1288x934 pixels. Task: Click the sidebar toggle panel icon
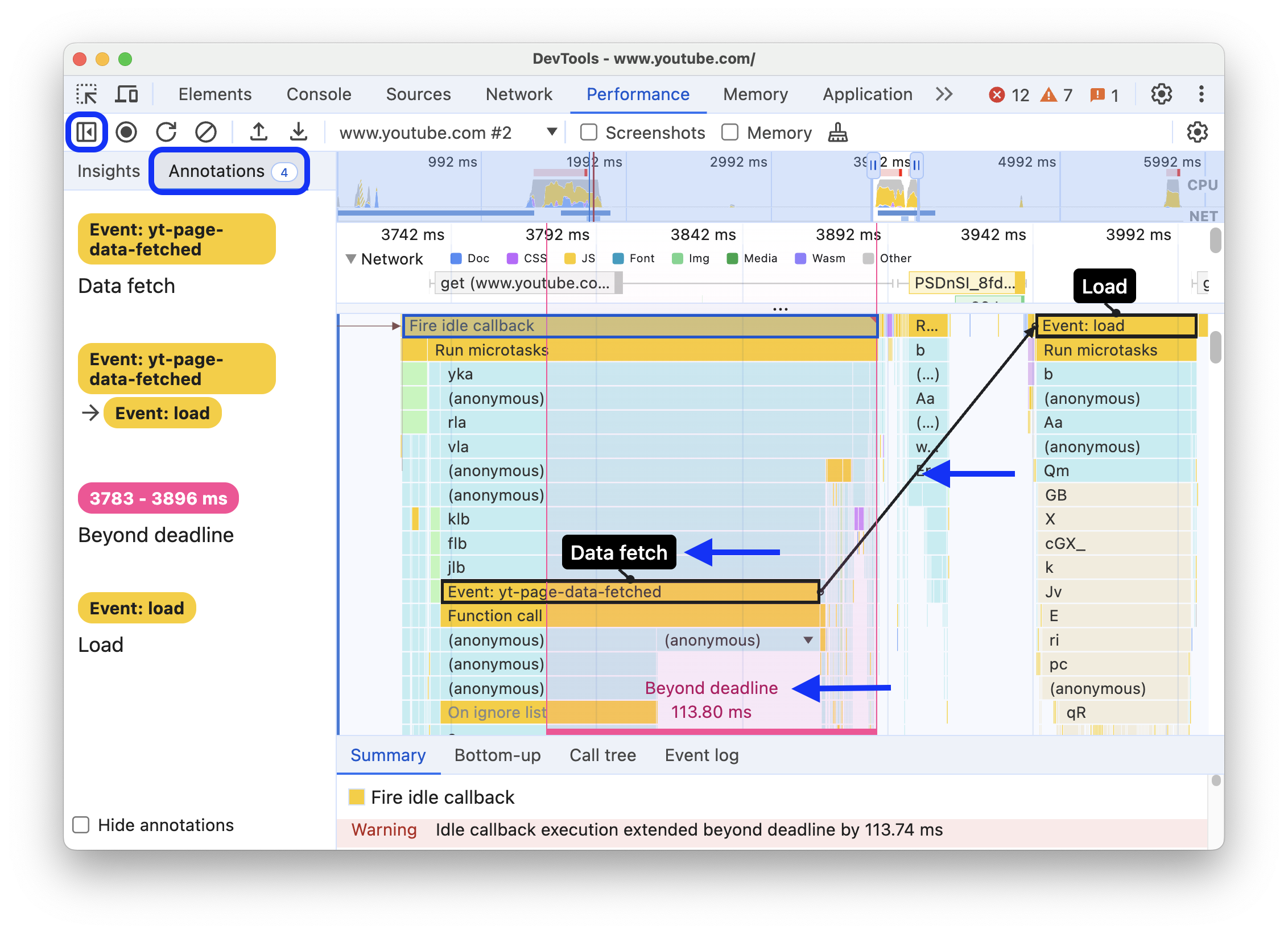tap(86, 131)
